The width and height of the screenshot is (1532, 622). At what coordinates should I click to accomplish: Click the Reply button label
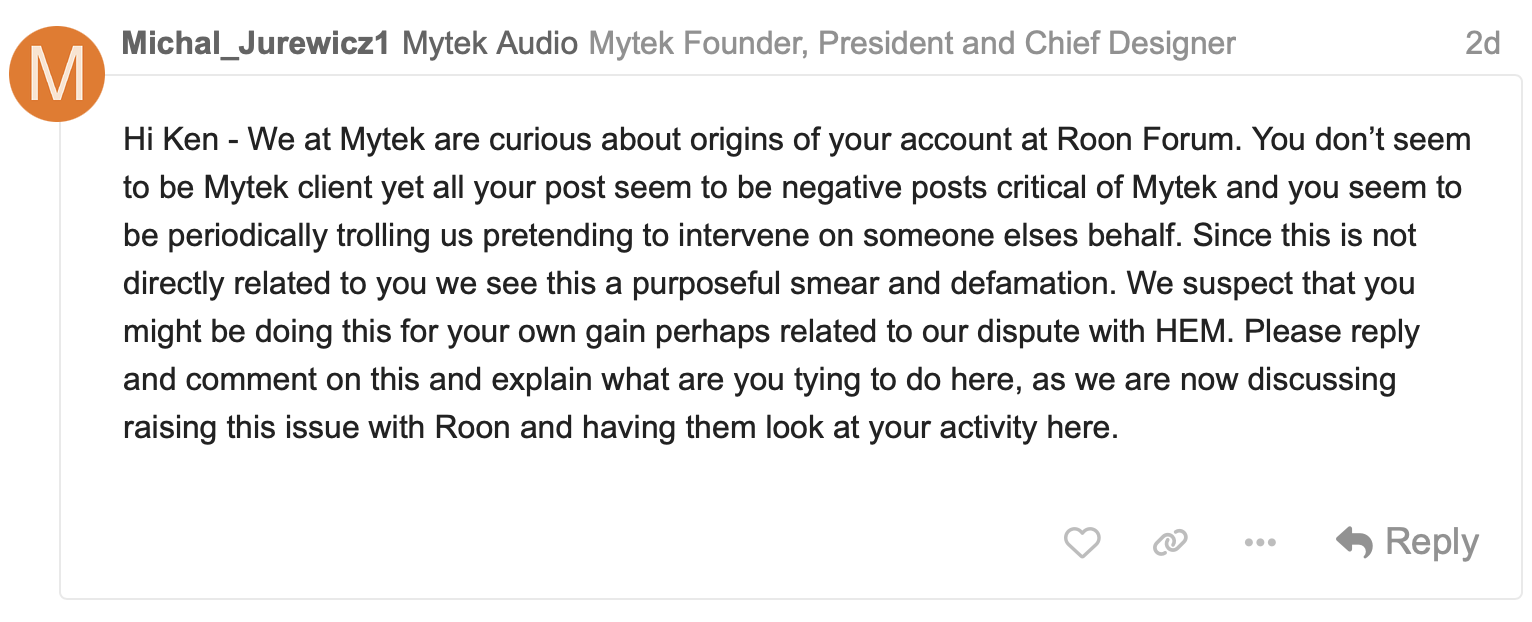[1432, 542]
